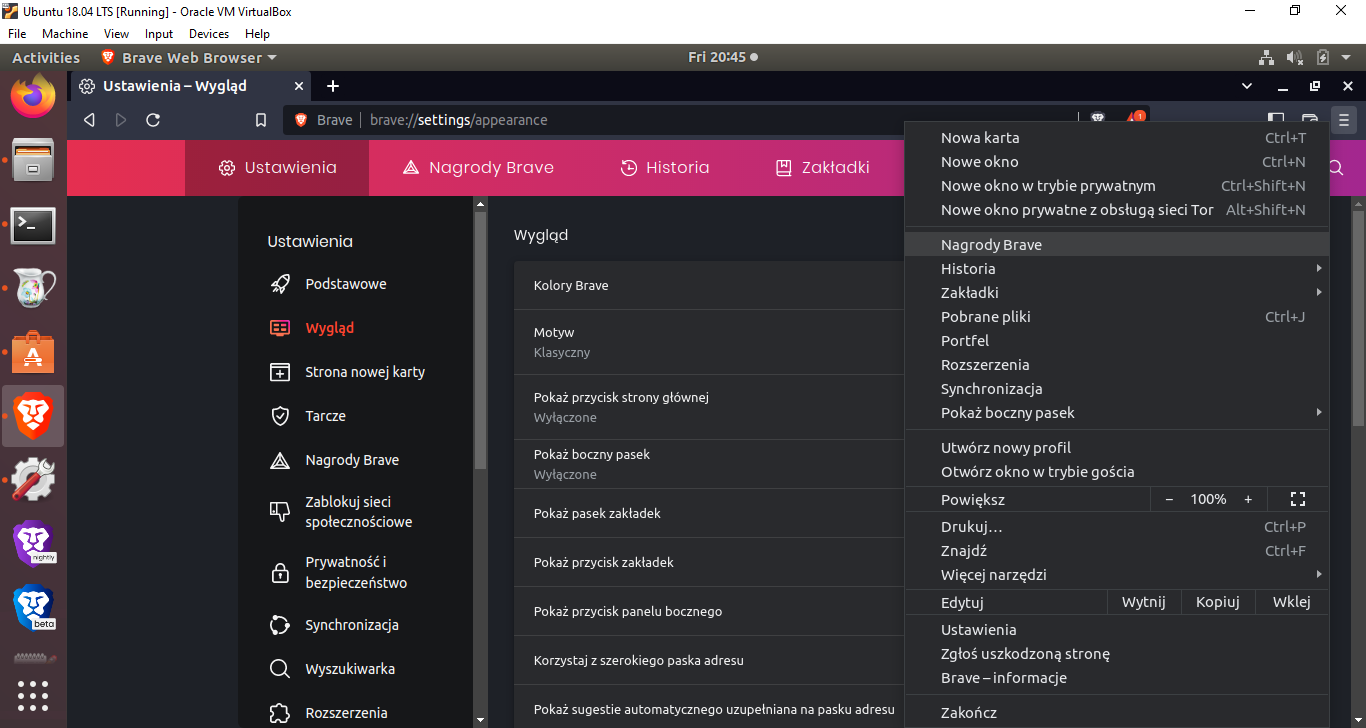Click the Kolory Brave settings row

[x=709, y=286]
